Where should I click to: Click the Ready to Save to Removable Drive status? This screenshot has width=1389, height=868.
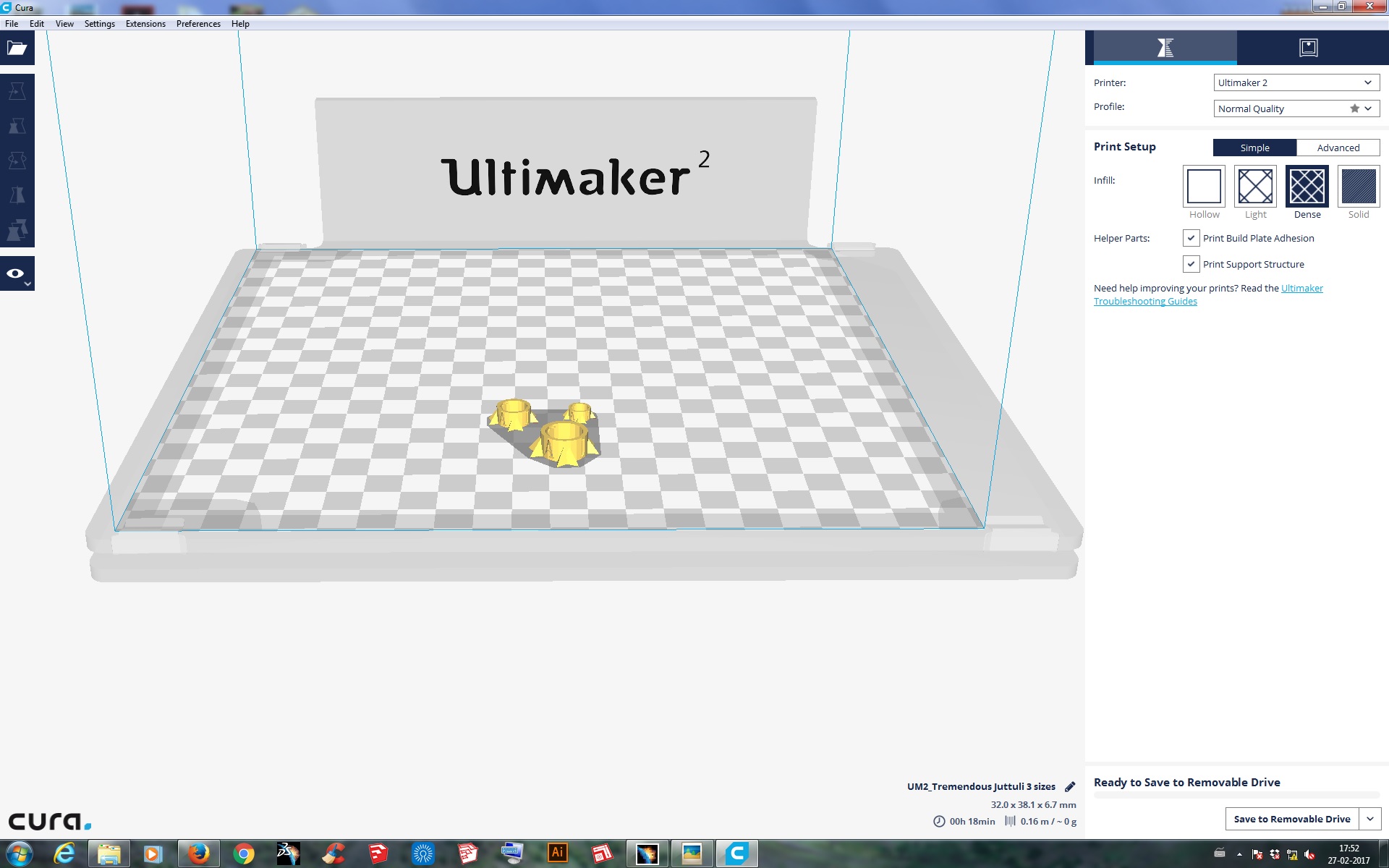[1186, 783]
